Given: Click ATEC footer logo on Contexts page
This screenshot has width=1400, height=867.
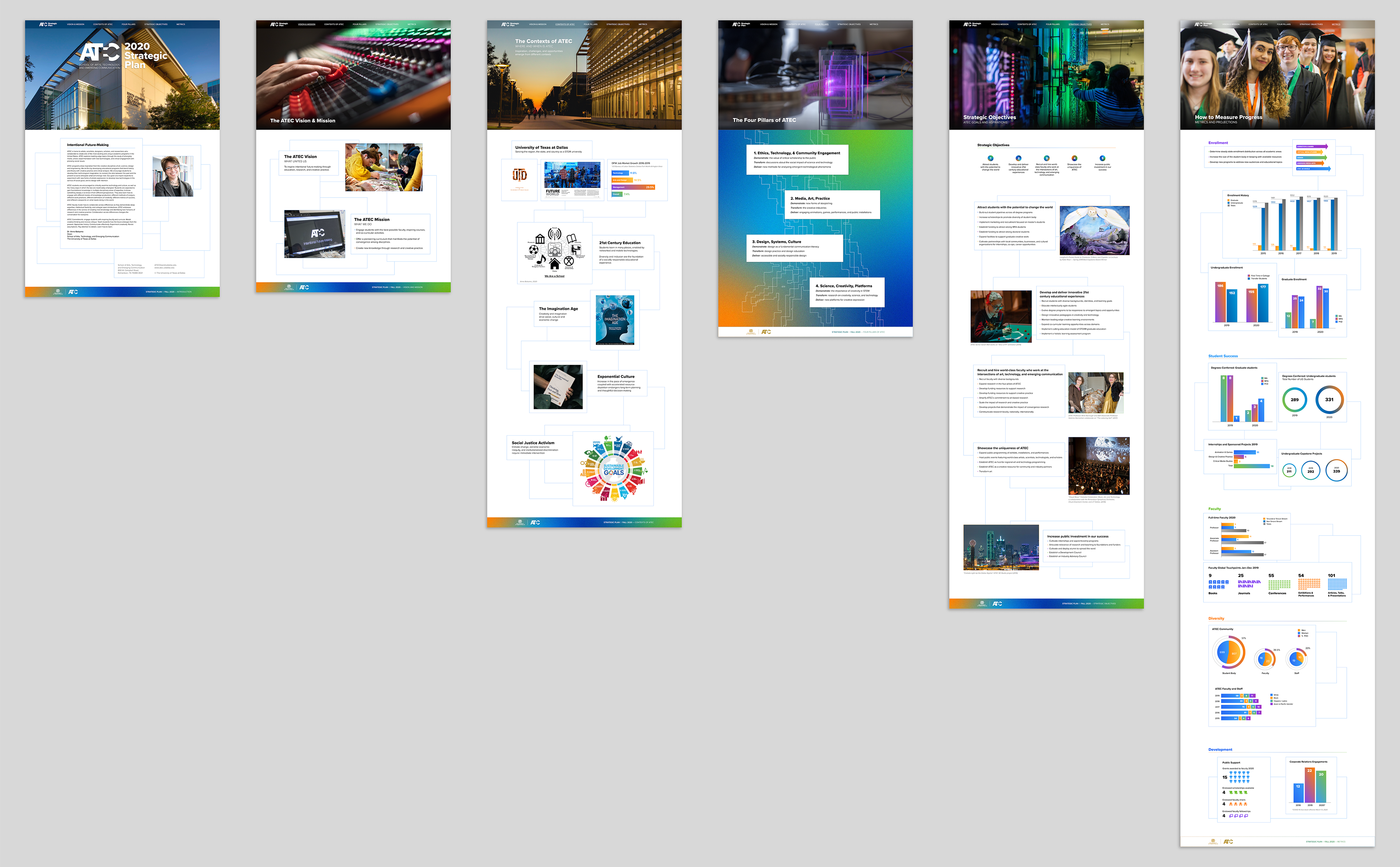Looking at the screenshot, I should pyautogui.click(x=535, y=522).
